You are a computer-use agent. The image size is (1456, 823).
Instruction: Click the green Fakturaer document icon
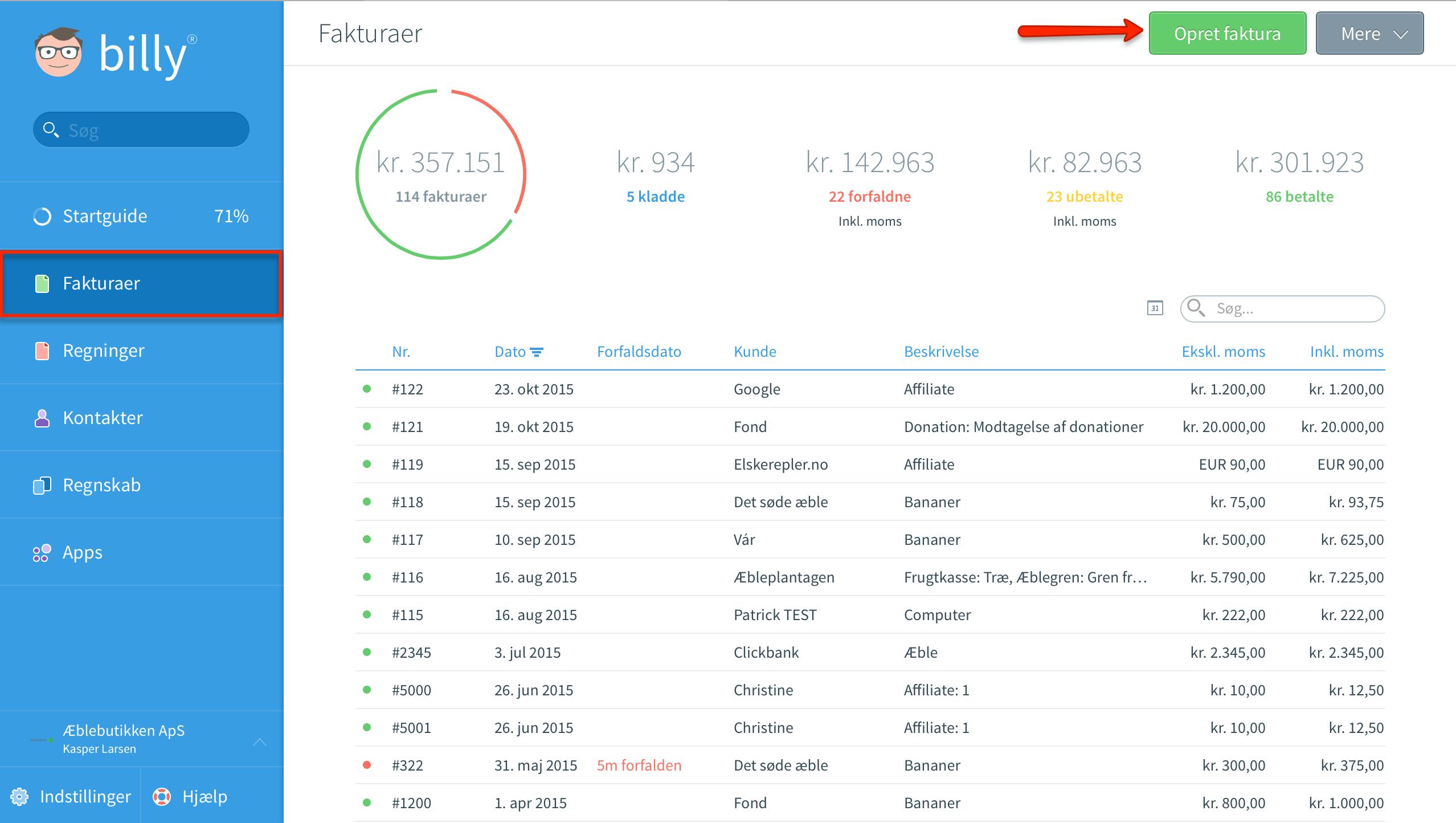click(x=42, y=283)
